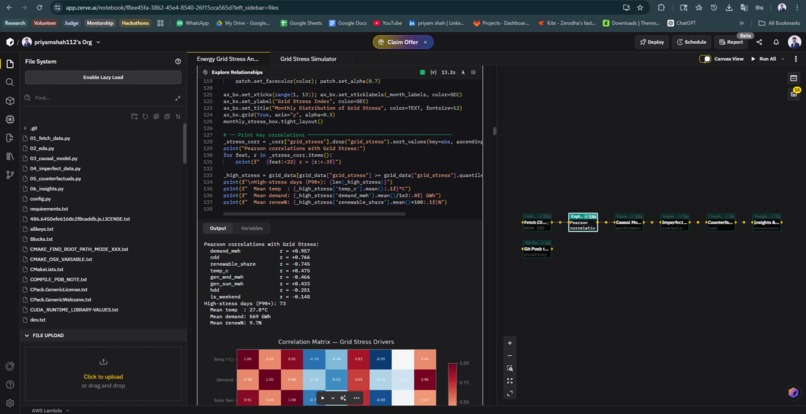Click the expand icon beside Find field
The image size is (806, 414).
(178, 98)
